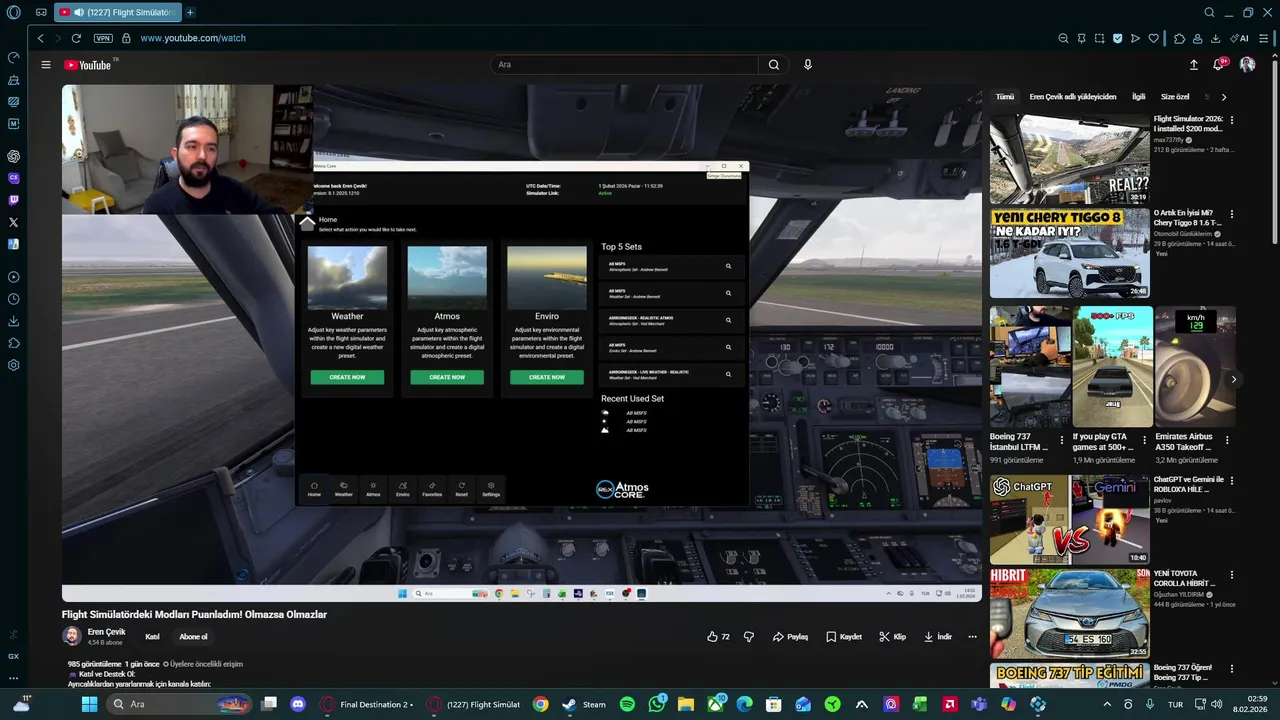1280x720 pixels.
Task: Open the Opera AI button
Action: (x=1240, y=38)
